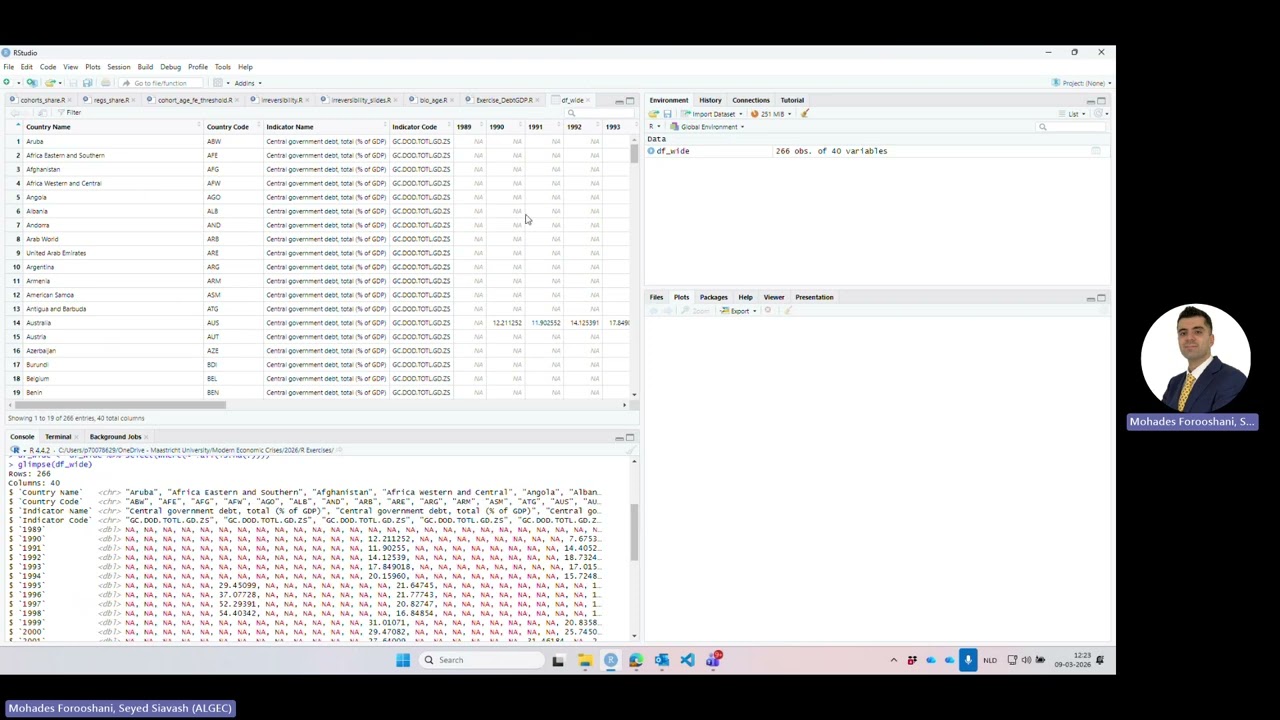1280x720 pixels.
Task: Switch to the Connections tab
Action: pos(750,100)
